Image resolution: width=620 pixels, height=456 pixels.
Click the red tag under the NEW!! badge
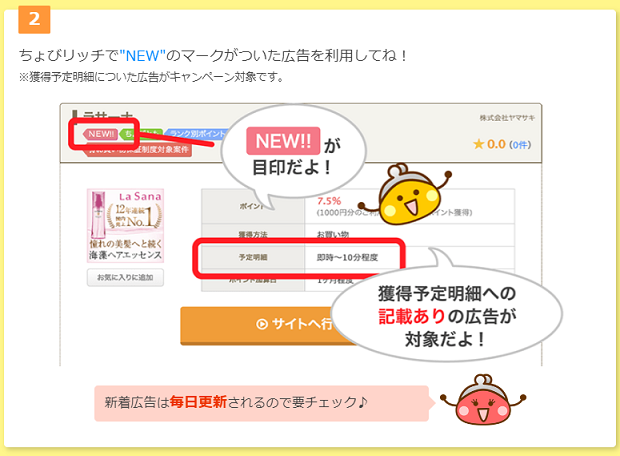tap(138, 149)
